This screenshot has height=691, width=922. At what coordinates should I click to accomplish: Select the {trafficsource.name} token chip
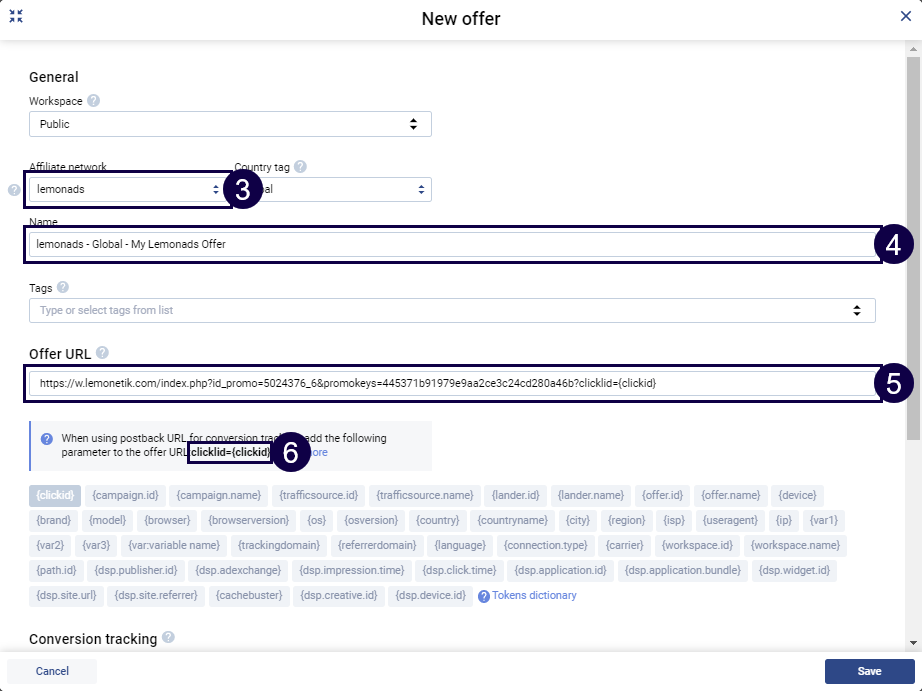[x=424, y=495]
